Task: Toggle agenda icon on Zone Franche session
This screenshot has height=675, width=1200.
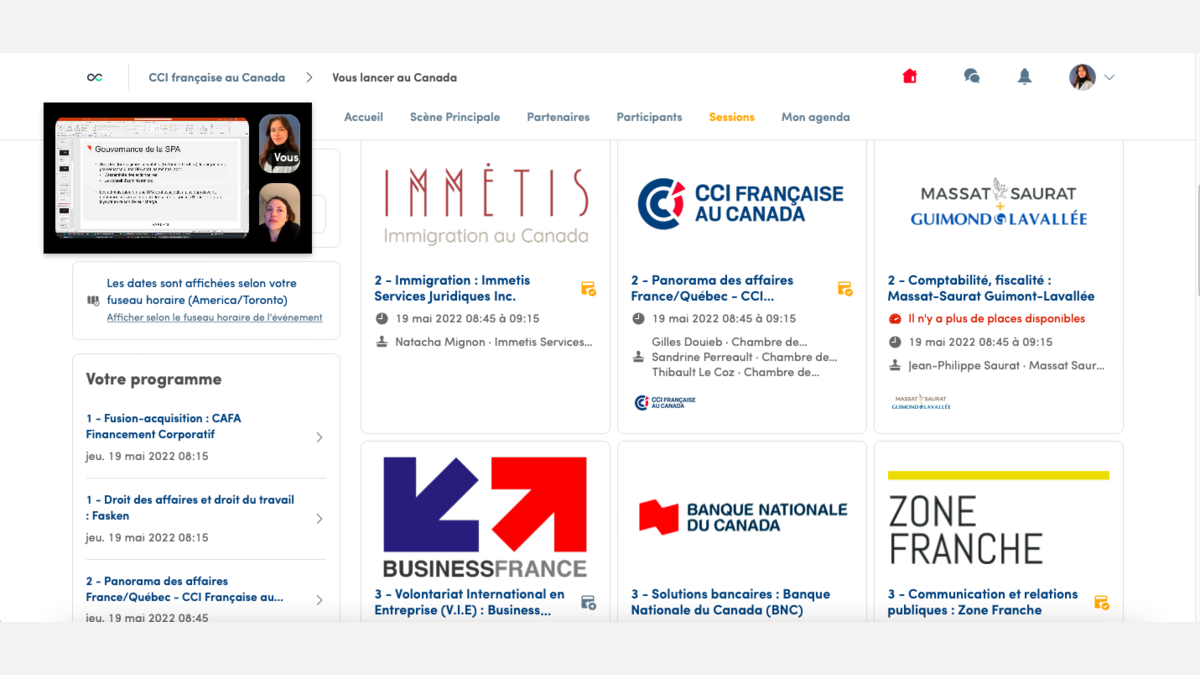Action: 1101,603
